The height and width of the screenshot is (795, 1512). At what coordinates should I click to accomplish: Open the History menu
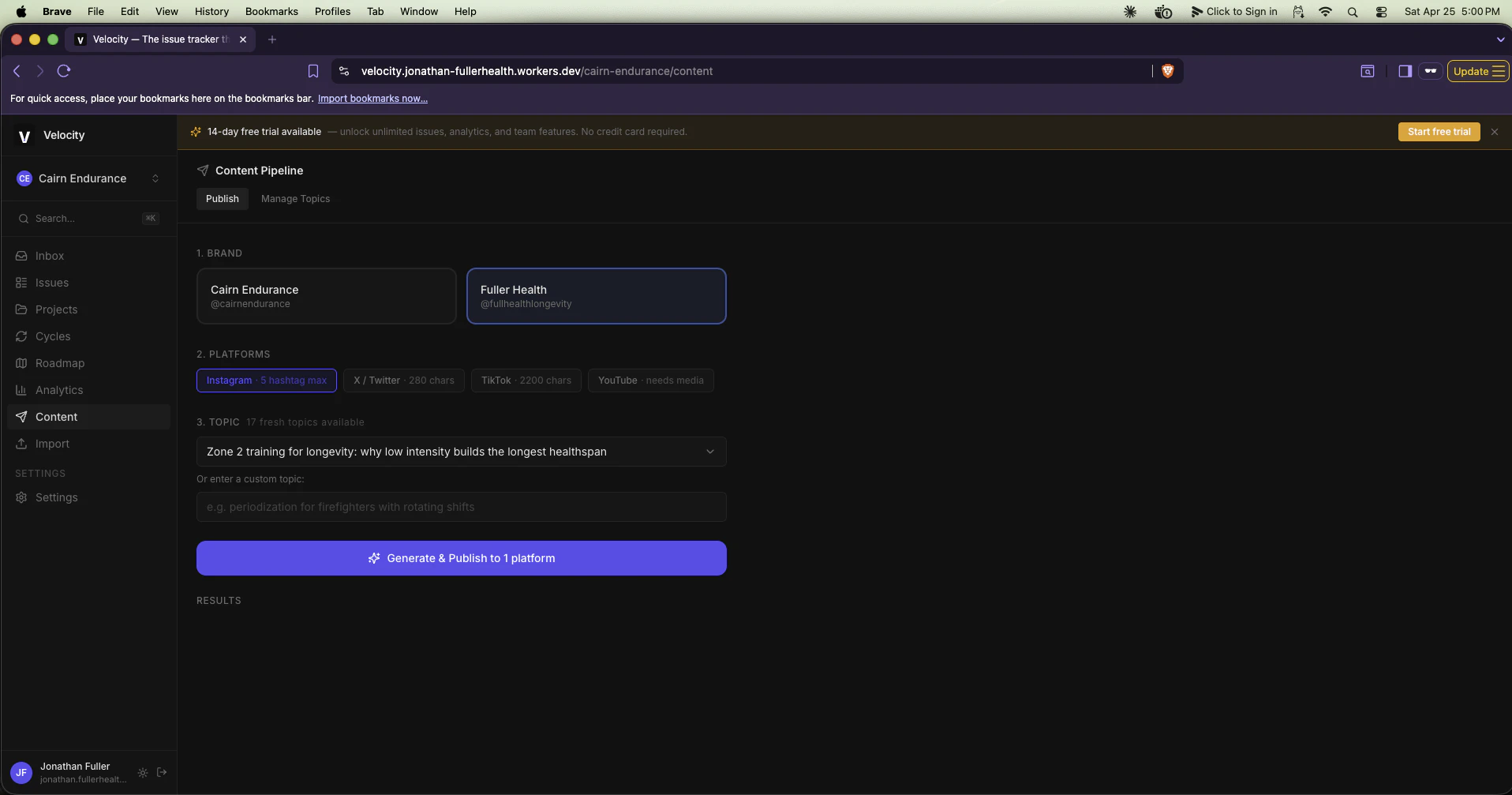(x=211, y=12)
